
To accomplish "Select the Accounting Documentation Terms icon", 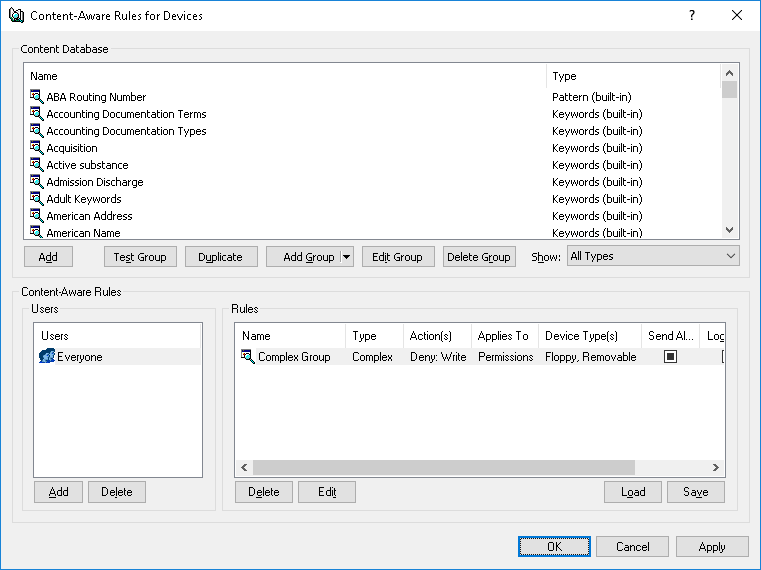I will pyautogui.click(x=36, y=114).
